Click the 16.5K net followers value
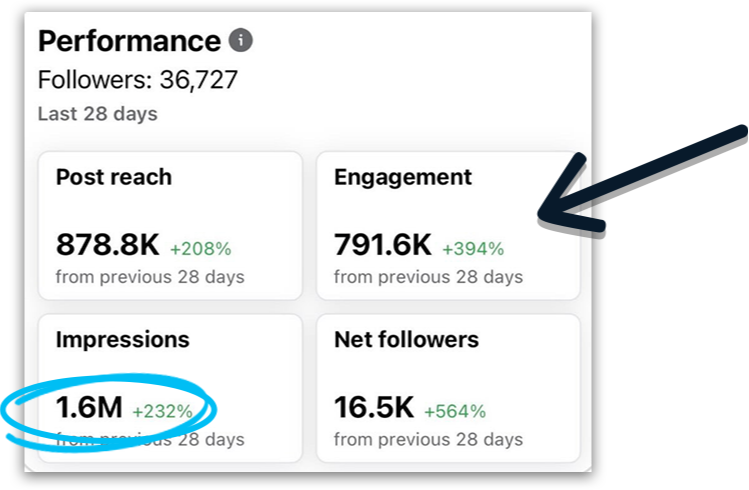The image size is (749, 490). tap(374, 407)
